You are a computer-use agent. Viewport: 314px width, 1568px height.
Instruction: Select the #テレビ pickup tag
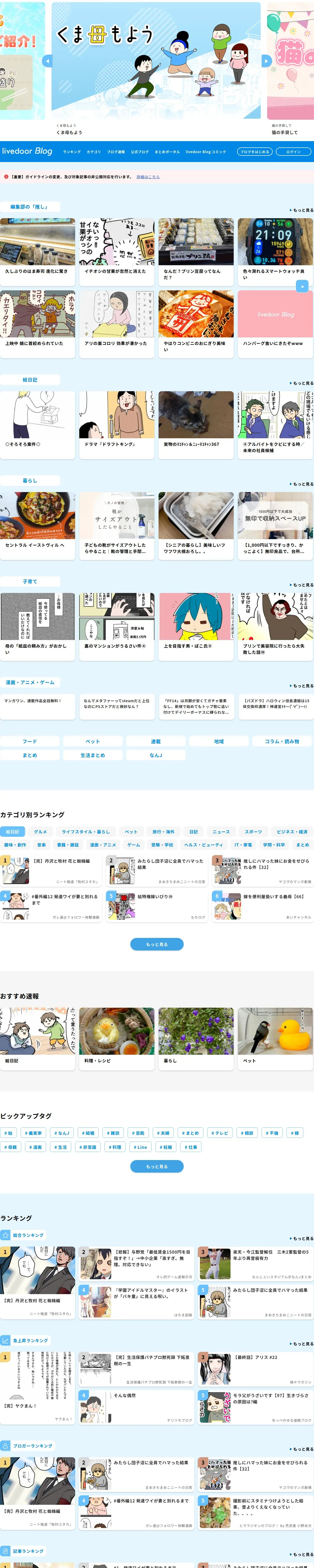coord(220,1133)
